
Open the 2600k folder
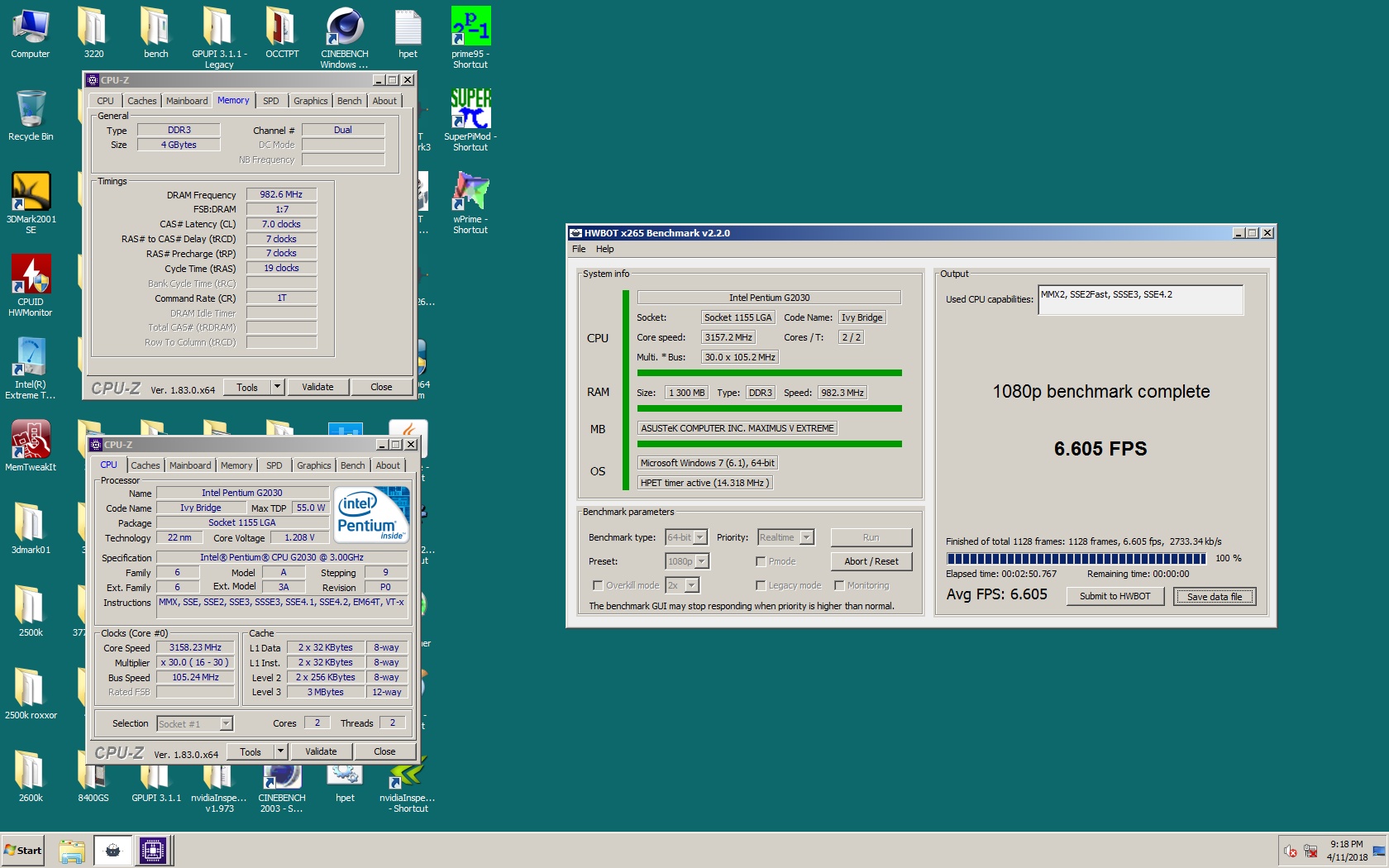[31, 777]
